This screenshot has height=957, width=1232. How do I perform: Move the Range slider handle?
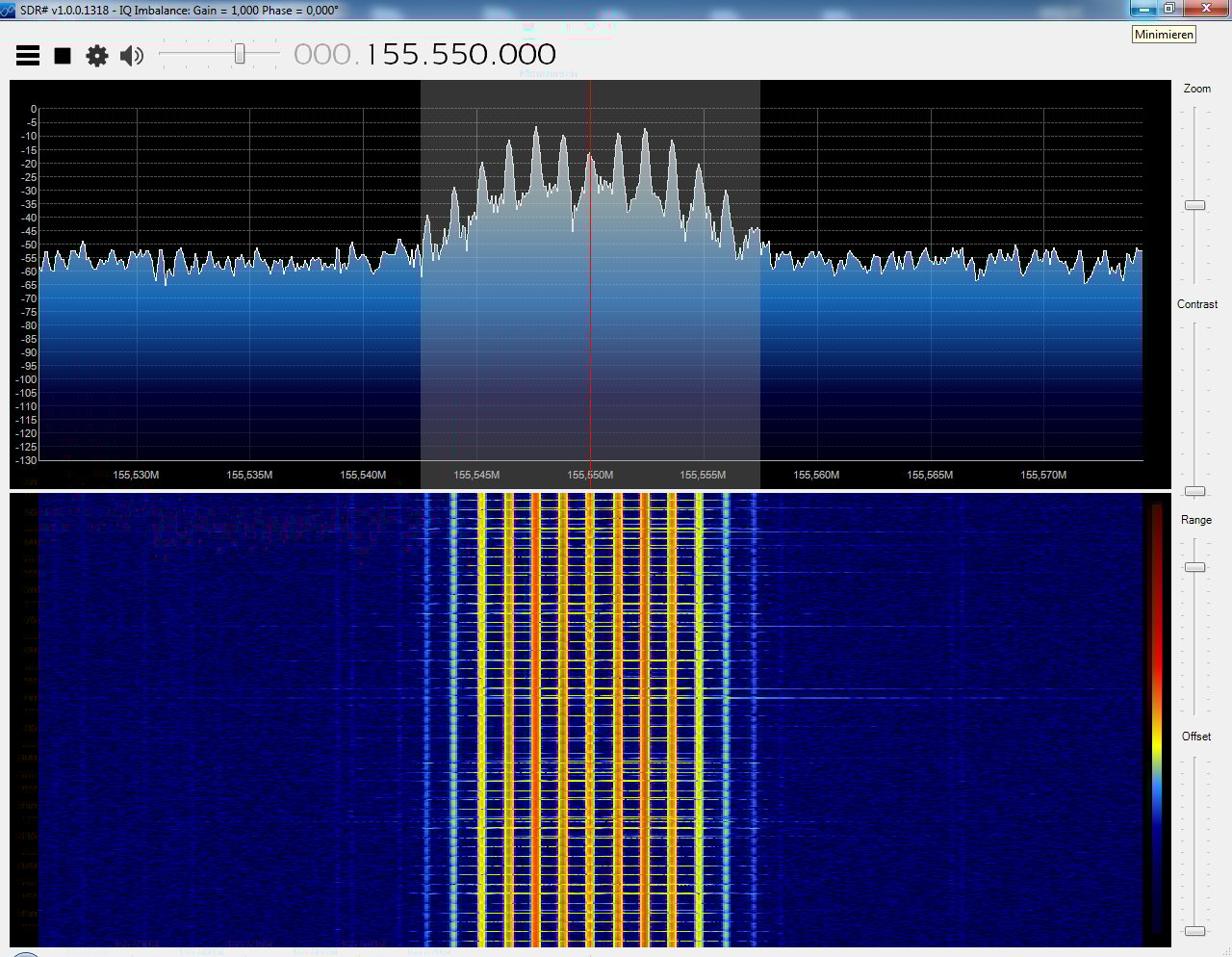point(1194,567)
